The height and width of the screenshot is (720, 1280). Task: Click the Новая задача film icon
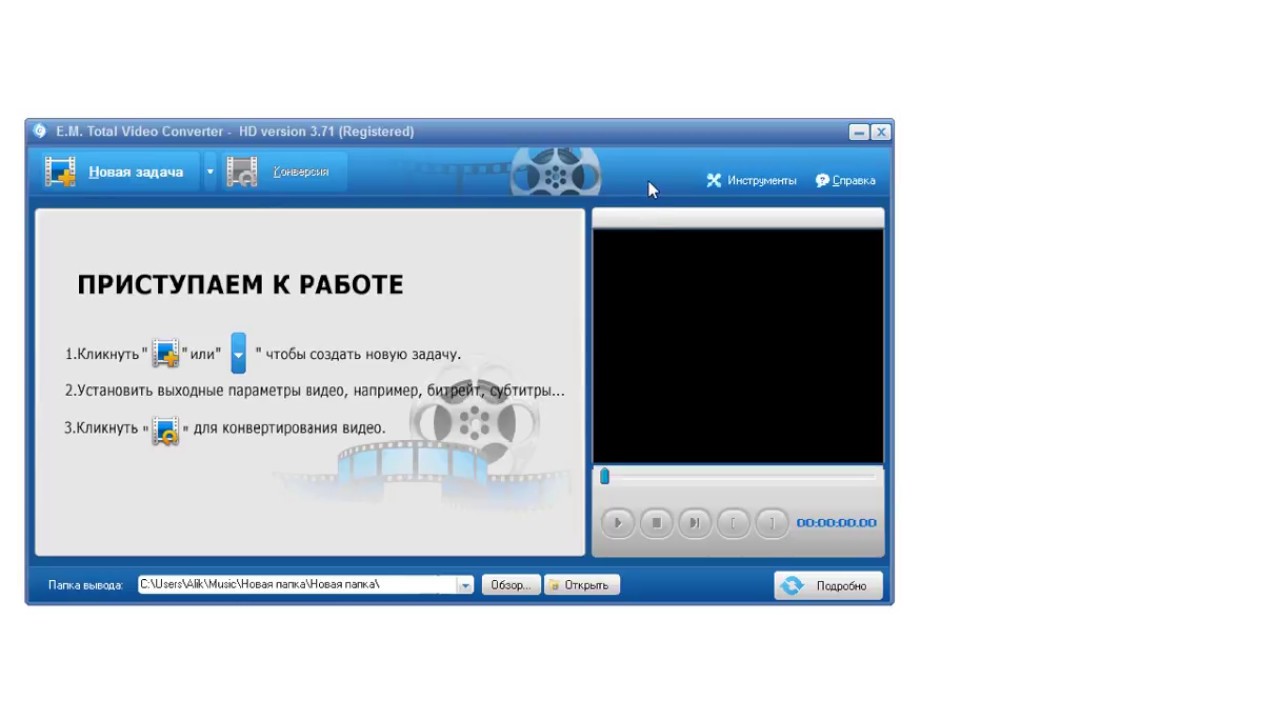tap(60, 172)
